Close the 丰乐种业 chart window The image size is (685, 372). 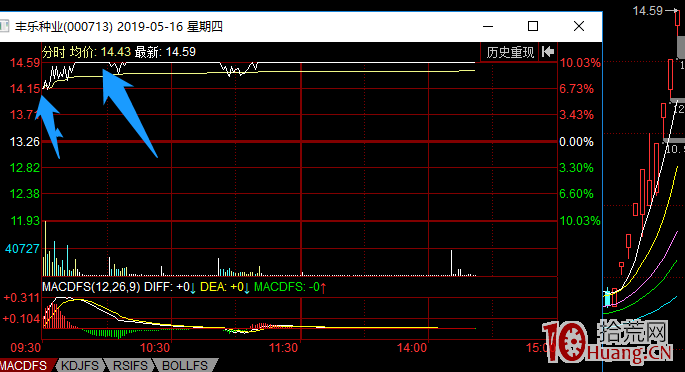coord(579,26)
